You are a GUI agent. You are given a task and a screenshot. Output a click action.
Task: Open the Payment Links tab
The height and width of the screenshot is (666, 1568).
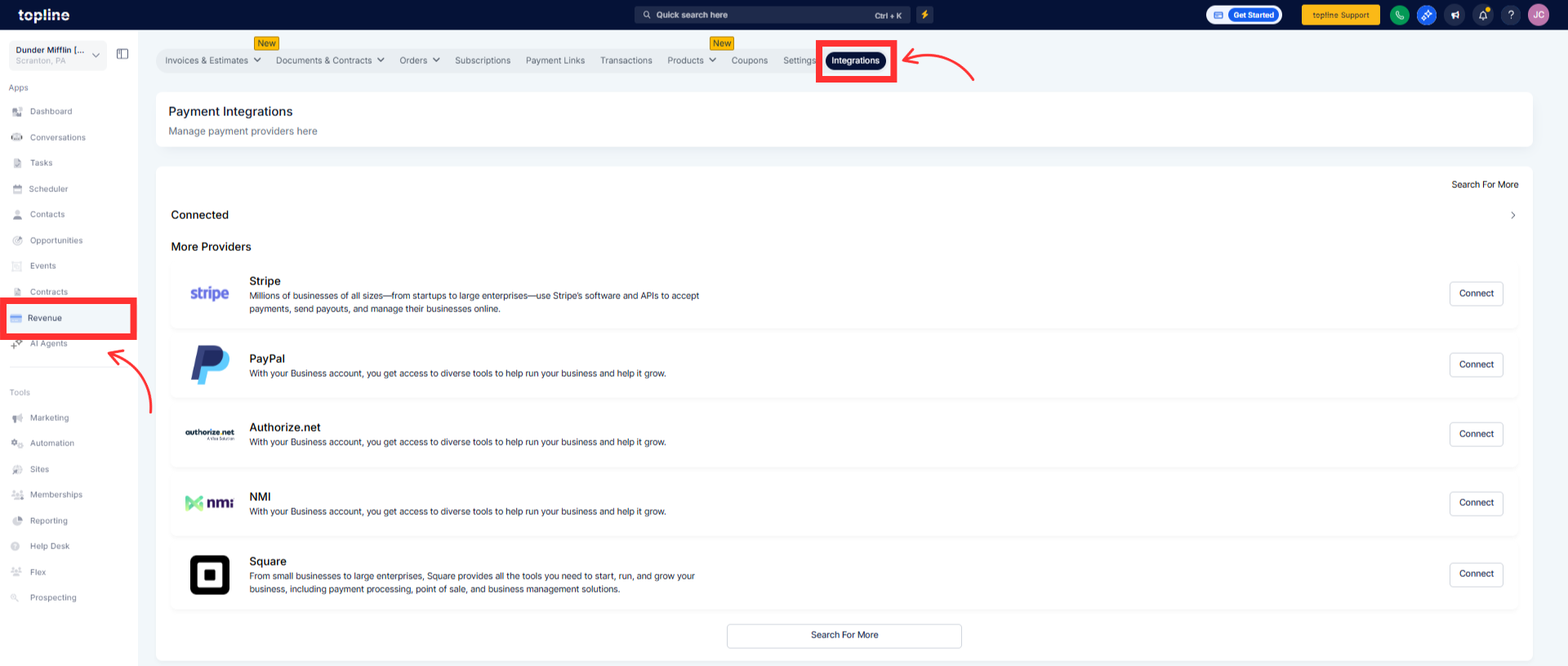[x=555, y=60]
